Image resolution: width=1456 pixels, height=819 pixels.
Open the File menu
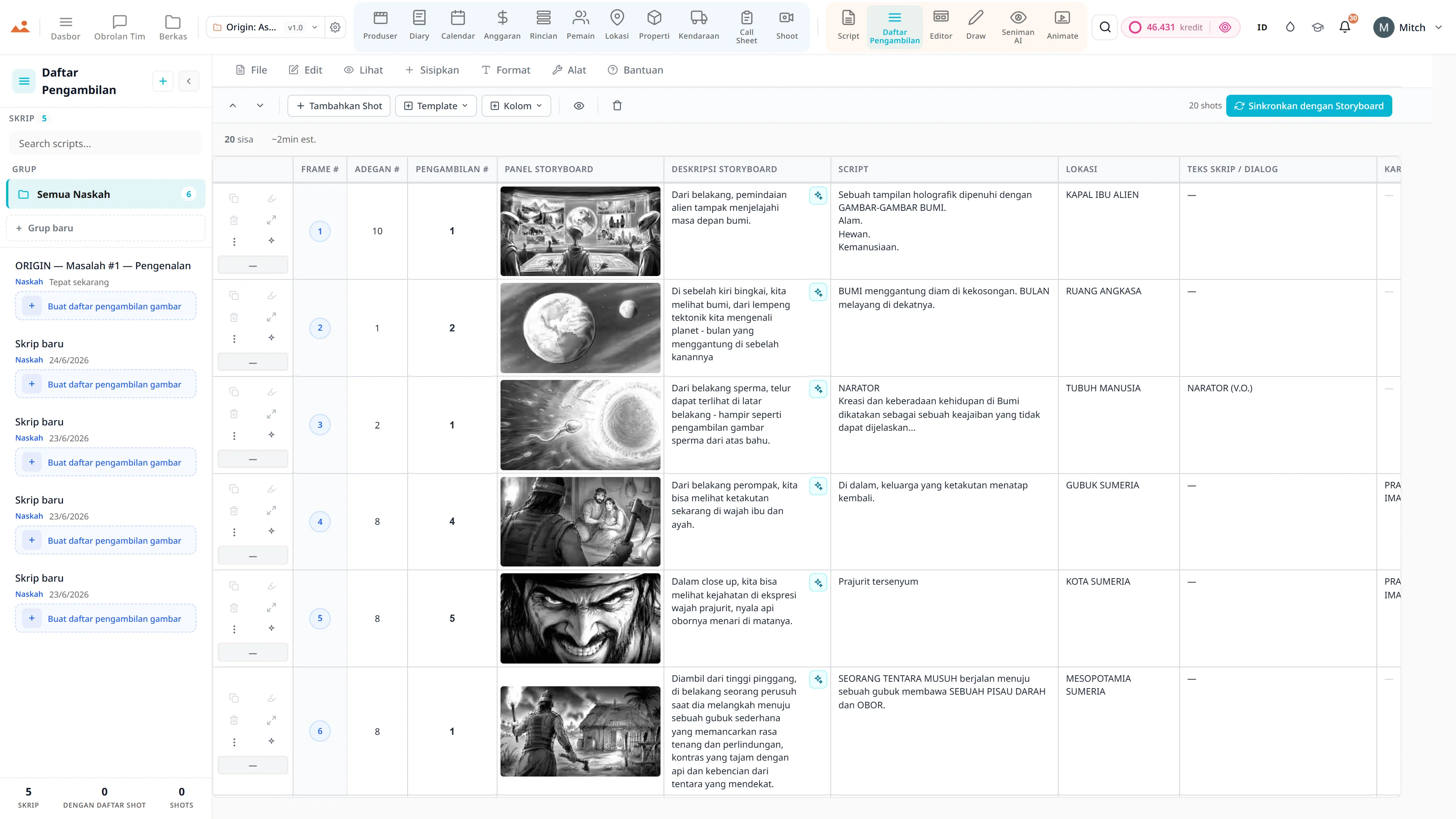coord(251,70)
